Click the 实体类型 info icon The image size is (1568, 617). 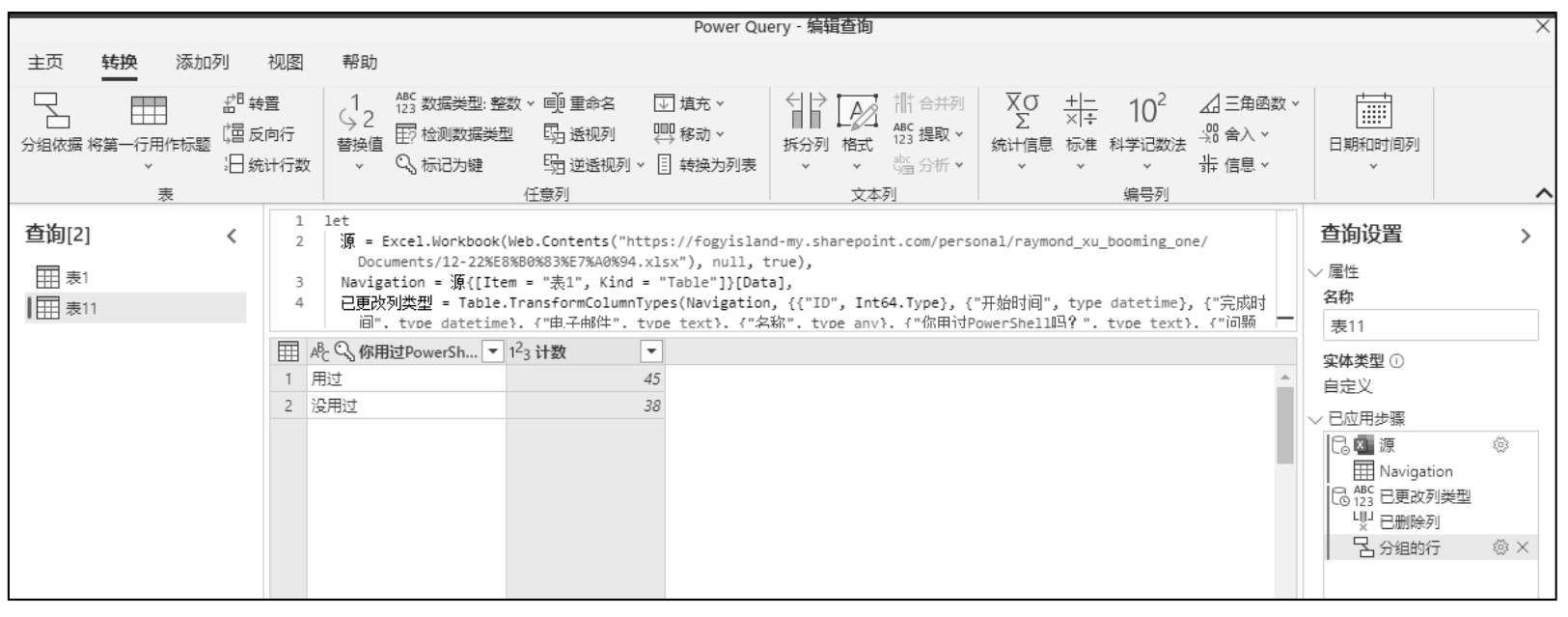point(1397,361)
